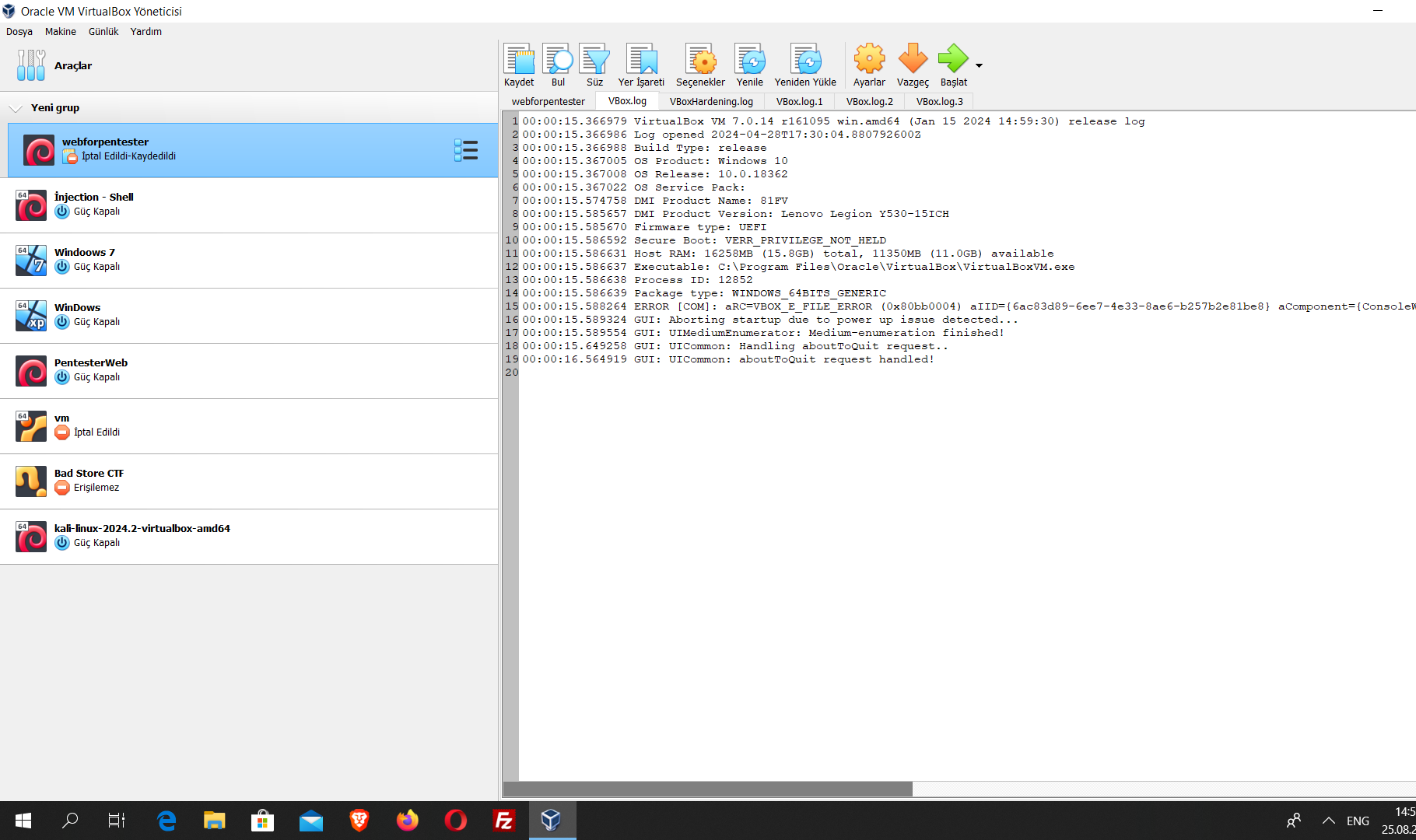Open the Başlat dropdown arrow
Image resolution: width=1416 pixels, height=840 pixels.
click(x=979, y=65)
